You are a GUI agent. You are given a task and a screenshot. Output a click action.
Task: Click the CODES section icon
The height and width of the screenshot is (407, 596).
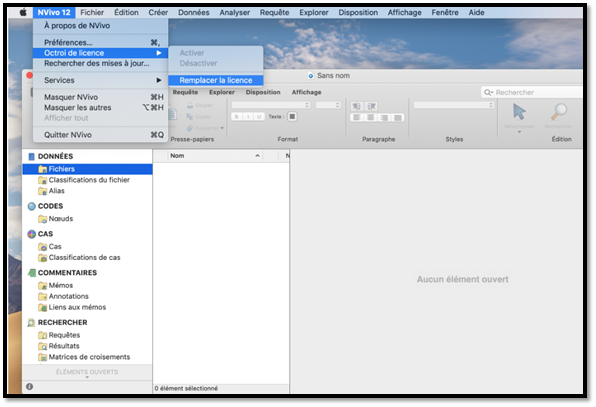32,206
